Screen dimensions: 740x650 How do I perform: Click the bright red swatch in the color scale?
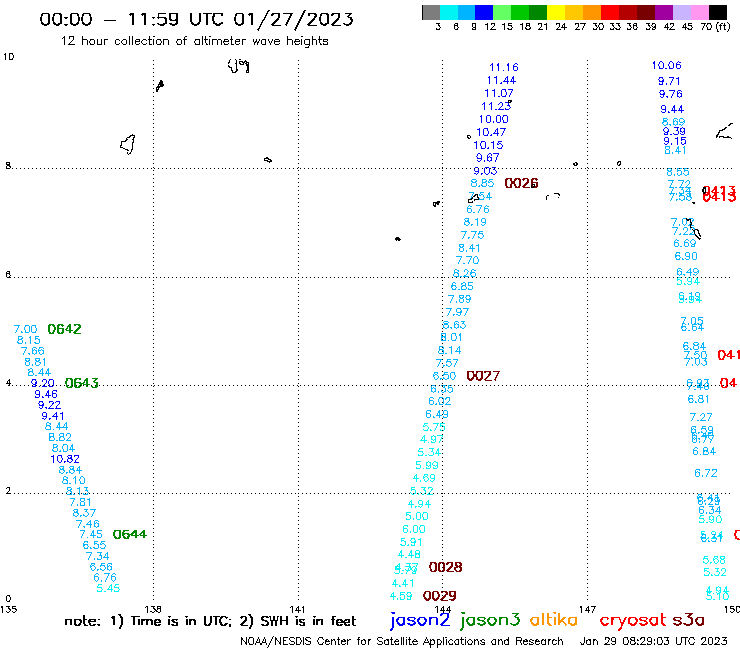pos(610,12)
